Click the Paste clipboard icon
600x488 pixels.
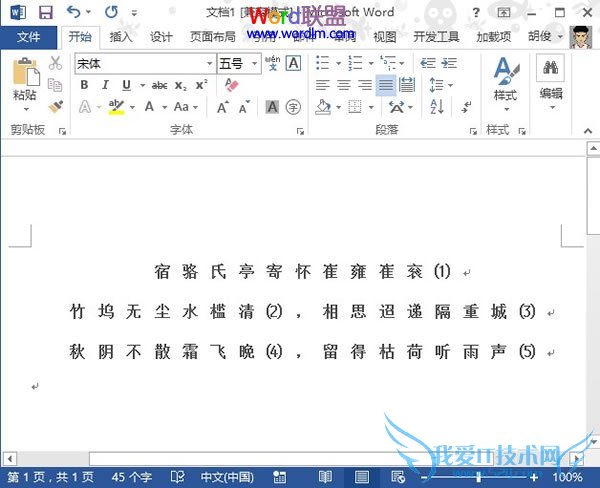tap(26, 72)
